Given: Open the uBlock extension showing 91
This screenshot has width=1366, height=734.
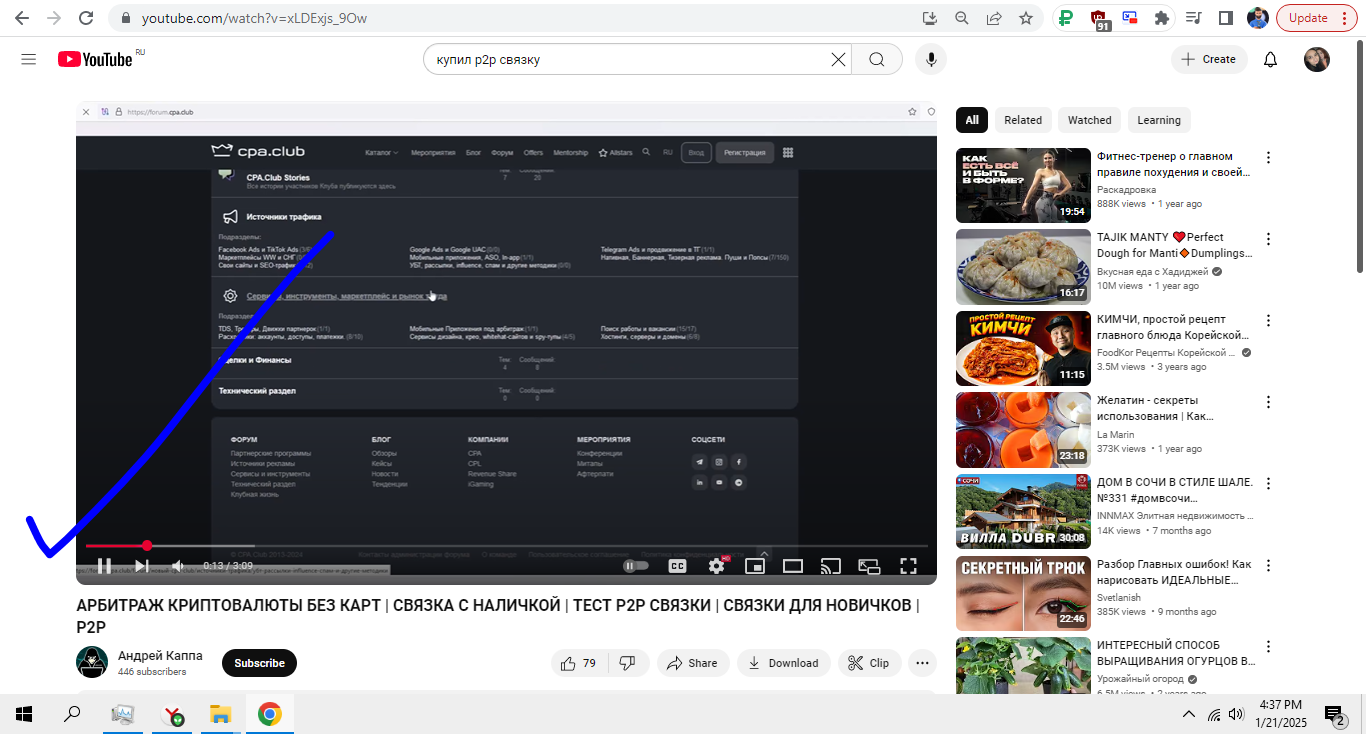Looking at the screenshot, I should click(x=1100, y=19).
